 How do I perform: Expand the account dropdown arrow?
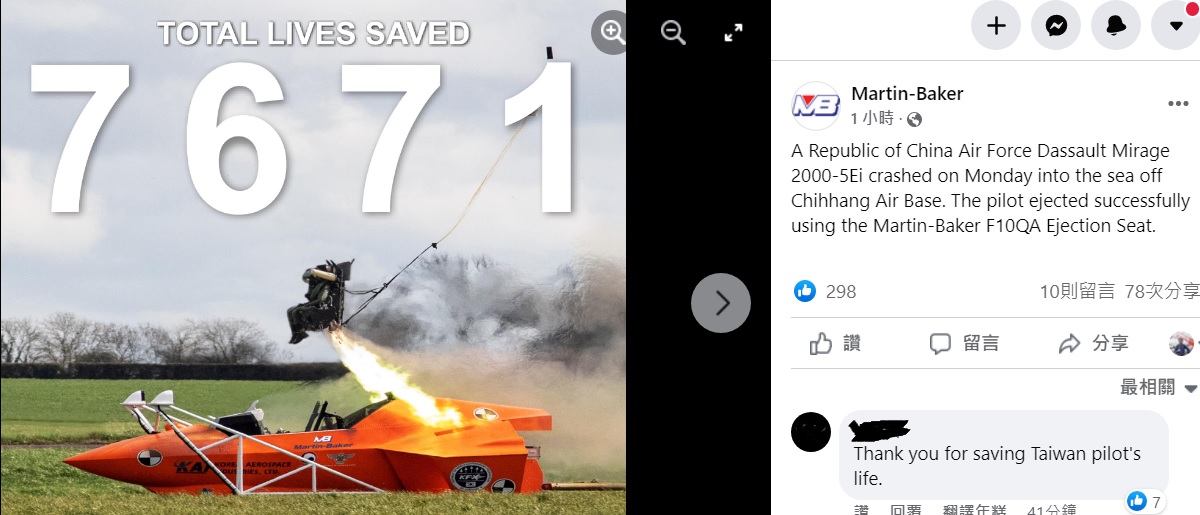point(1176,26)
